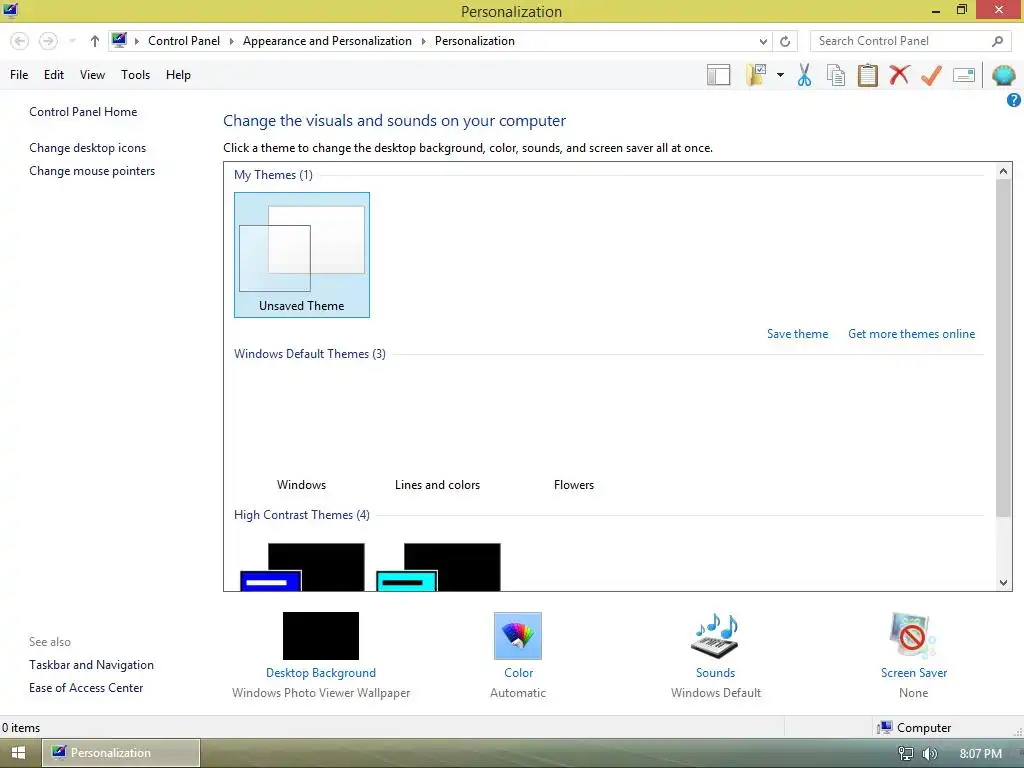Open Taskbar and Navigation link

(91, 665)
